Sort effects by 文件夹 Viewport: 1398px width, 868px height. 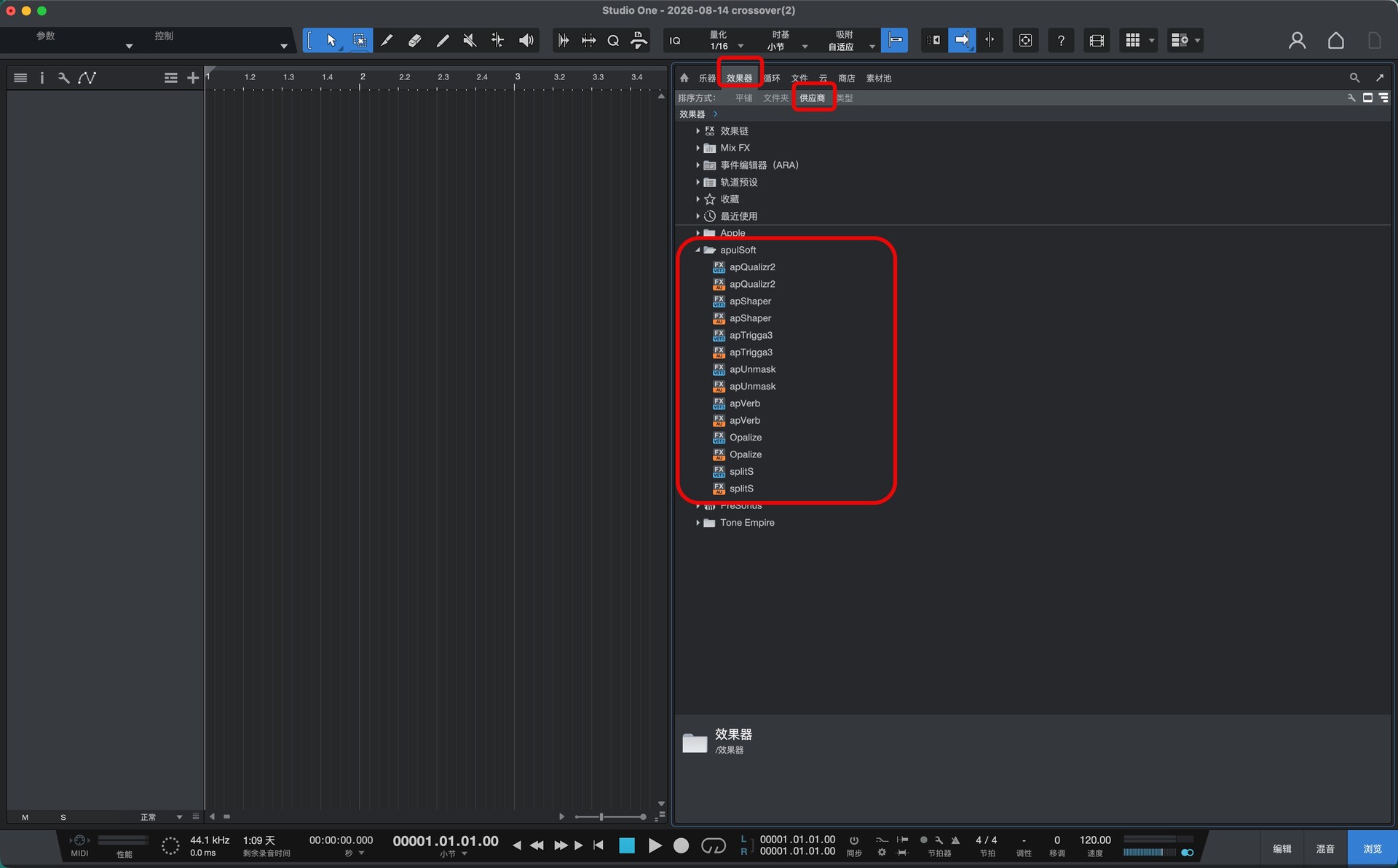[x=775, y=98]
